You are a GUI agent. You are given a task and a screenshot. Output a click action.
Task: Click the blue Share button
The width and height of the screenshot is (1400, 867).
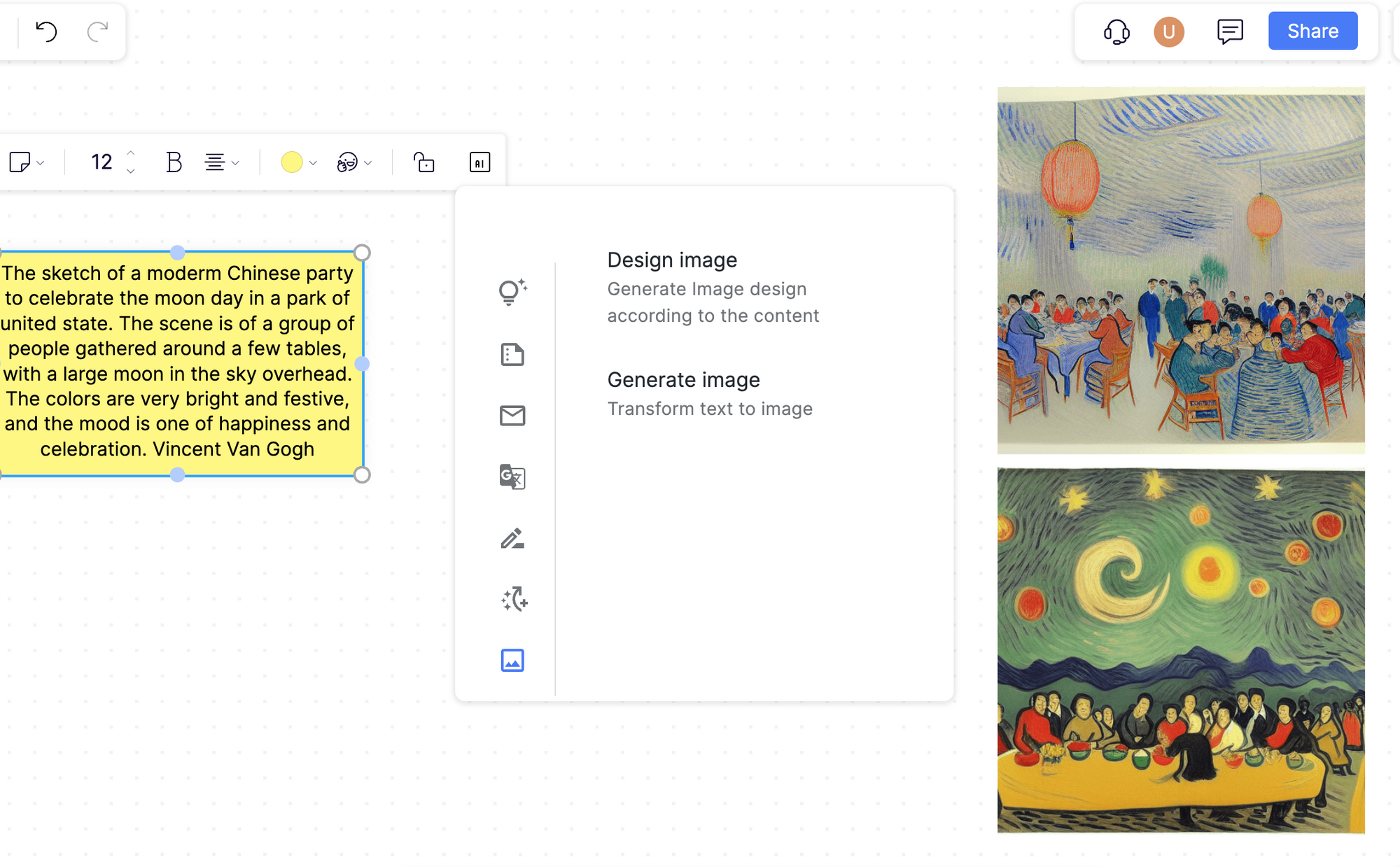tap(1312, 31)
